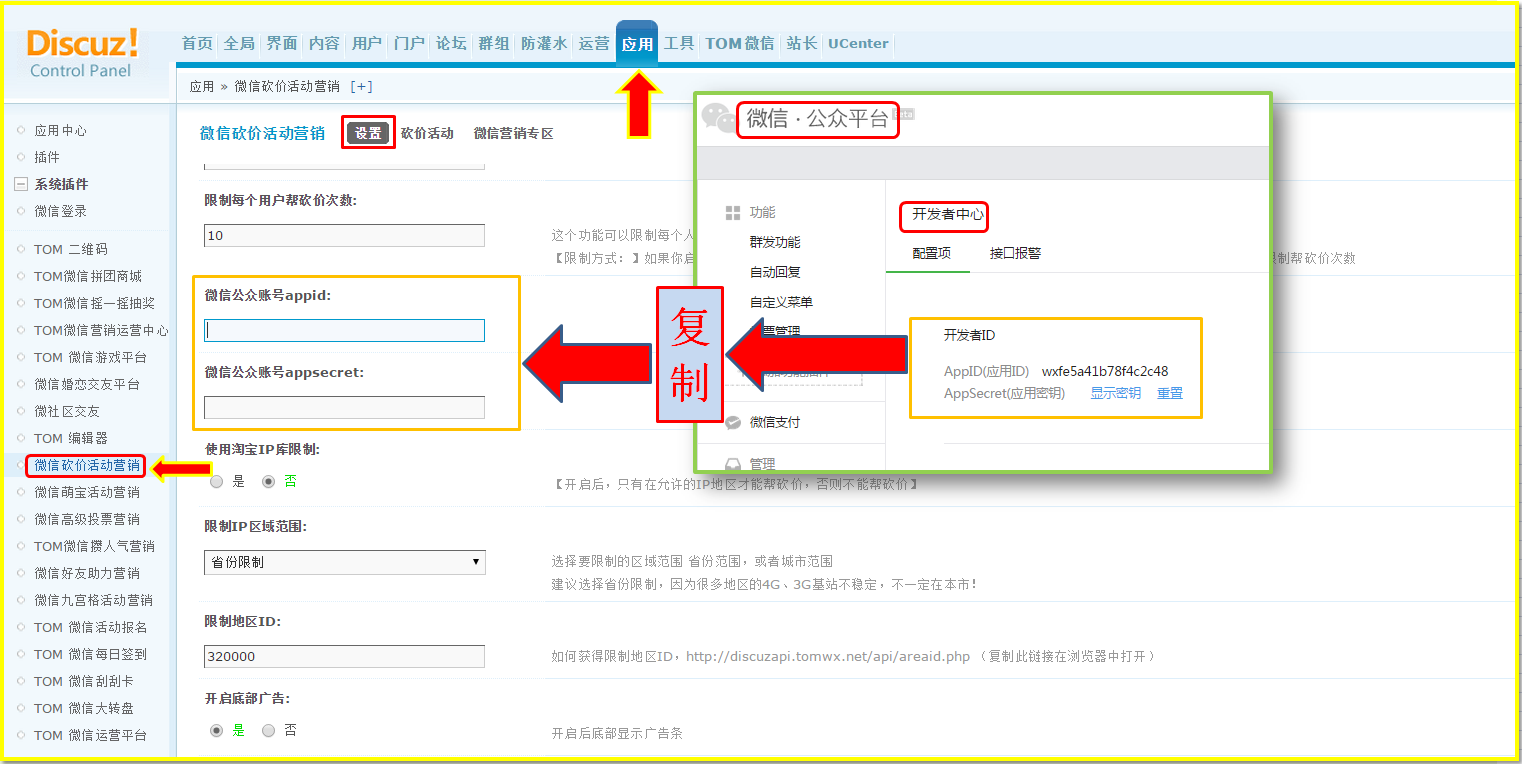Open the 群组 top menu
1522x764 pixels.
[494, 44]
